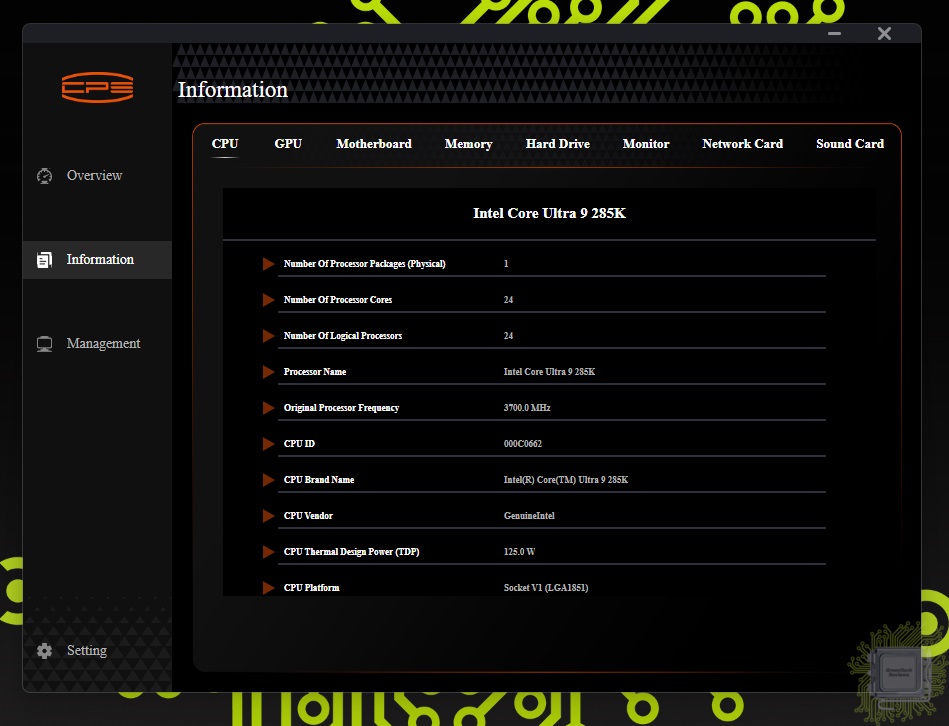This screenshot has width=949, height=726.
Task: View the Monitor tab
Action: click(x=646, y=144)
